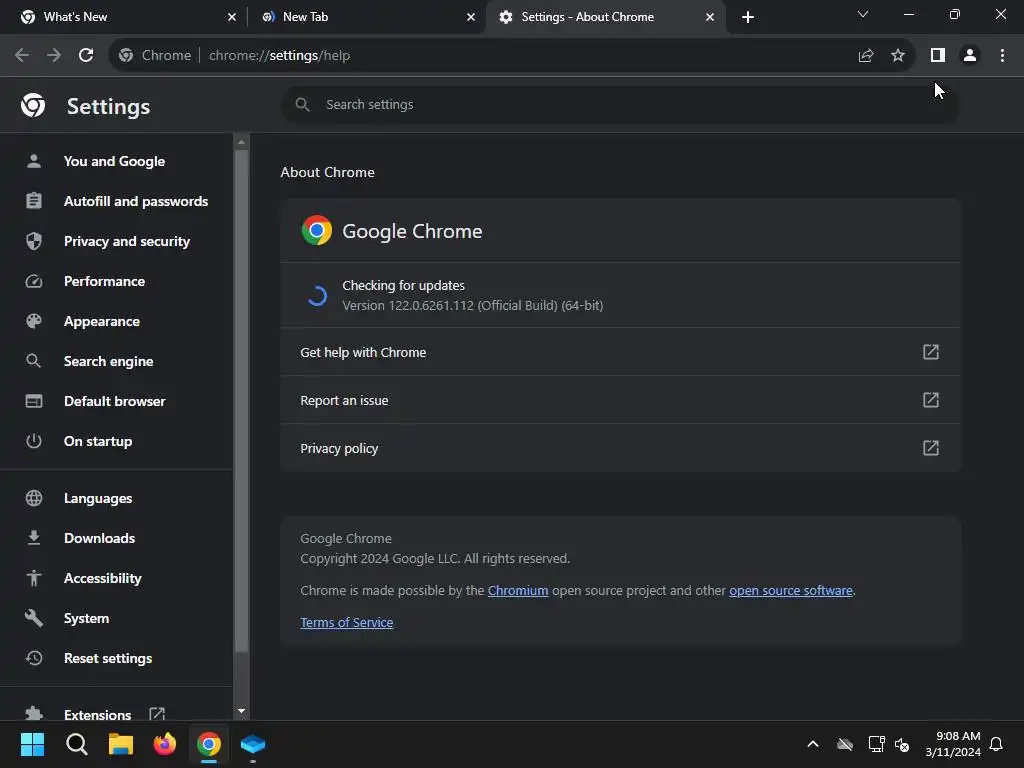Focus the Search settings field
The height and width of the screenshot is (768, 1024).
tap(620, 104)
